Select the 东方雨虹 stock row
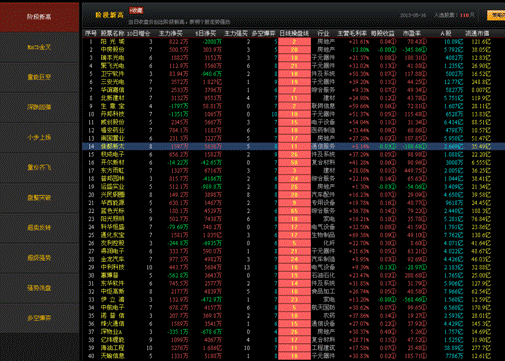This screenshot has height=361, width=505. [293, 171]
